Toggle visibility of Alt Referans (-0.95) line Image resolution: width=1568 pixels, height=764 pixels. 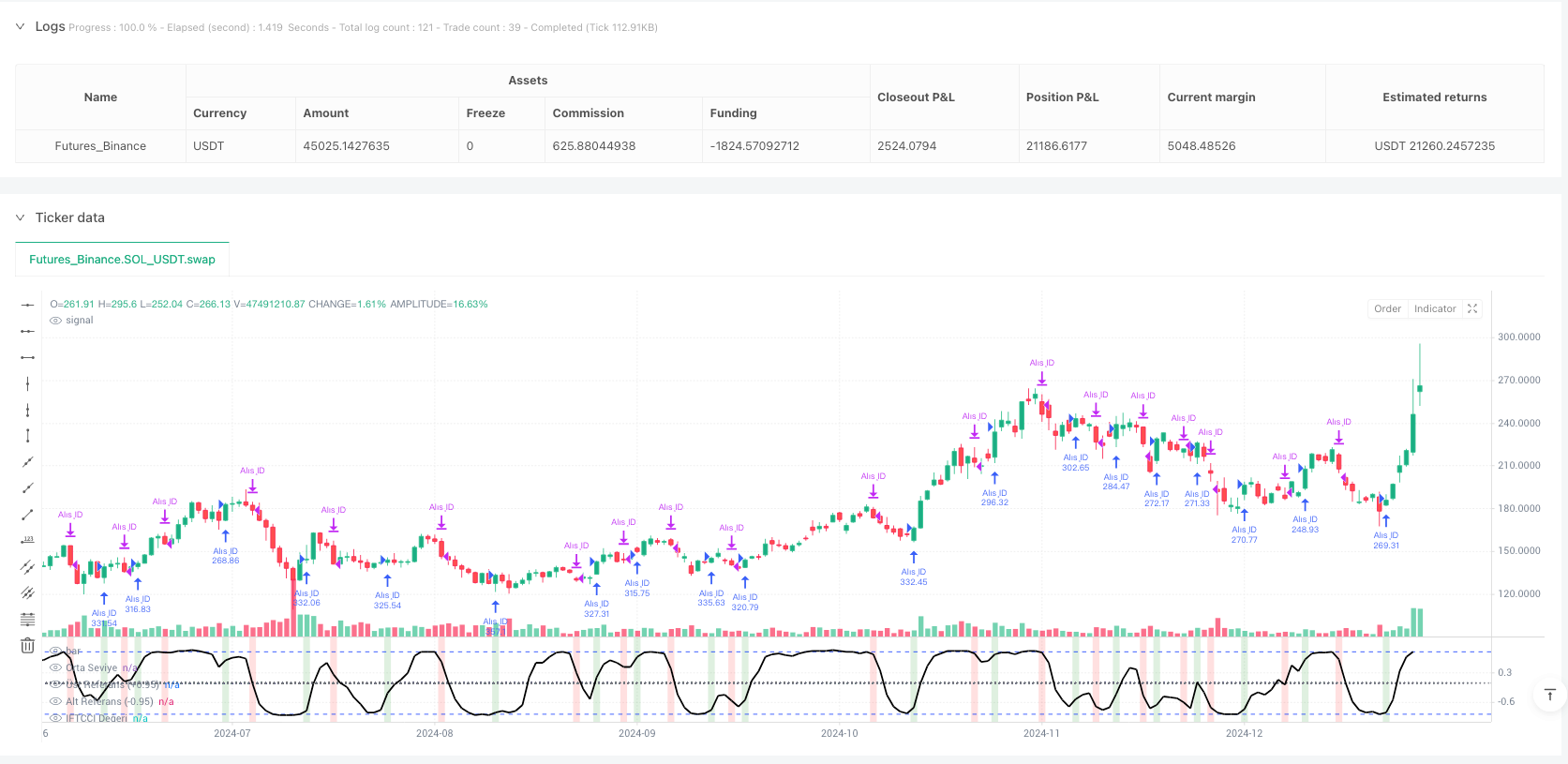[56, 701]
